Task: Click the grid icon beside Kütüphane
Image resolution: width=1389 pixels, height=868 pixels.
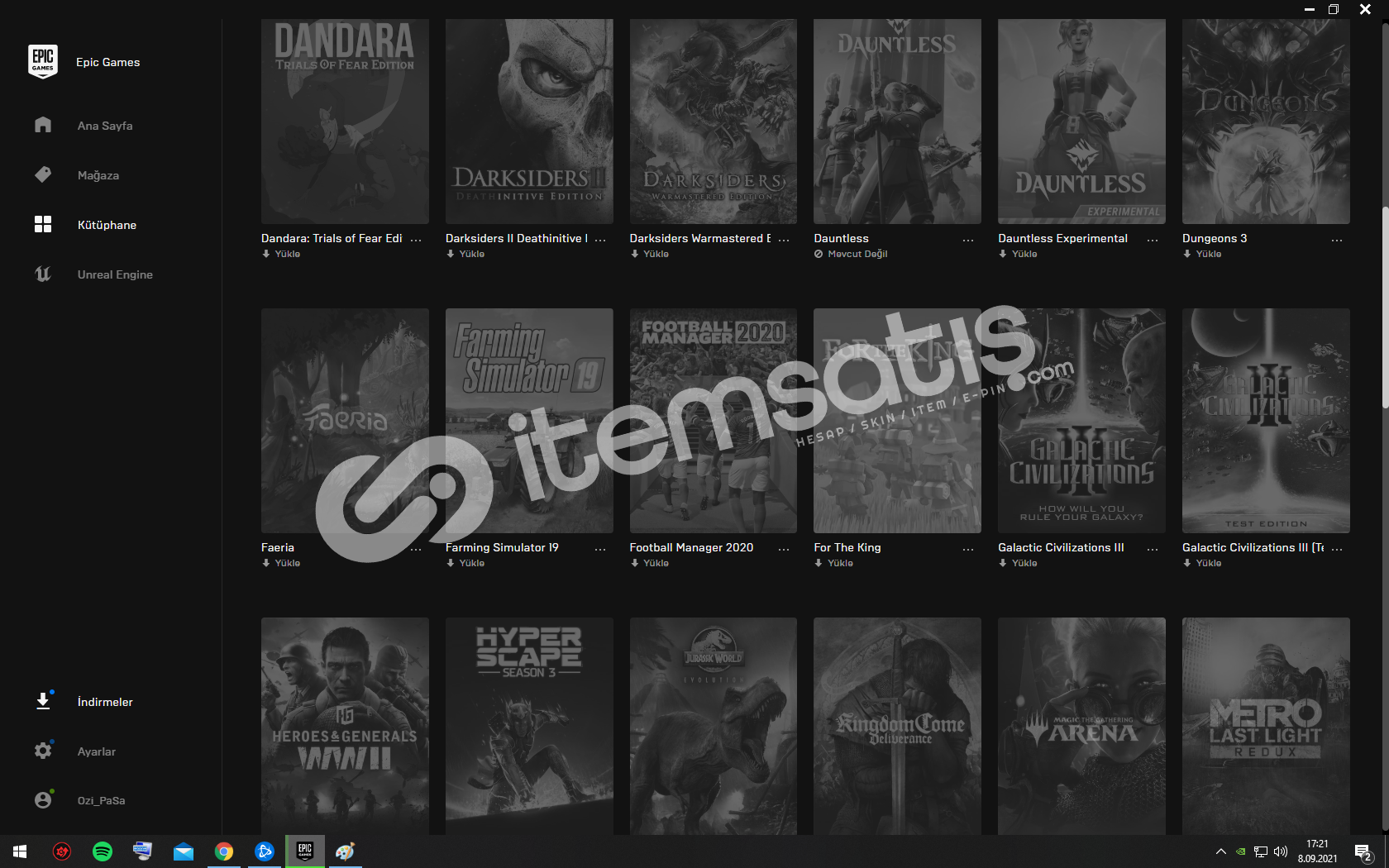Action: pos(43,224)
